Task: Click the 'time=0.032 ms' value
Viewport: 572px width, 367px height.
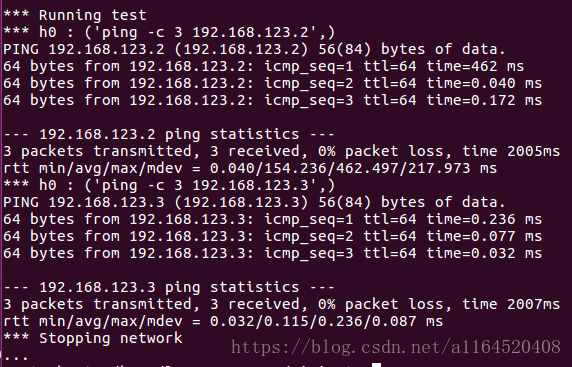Action: [x=484, y=253]
